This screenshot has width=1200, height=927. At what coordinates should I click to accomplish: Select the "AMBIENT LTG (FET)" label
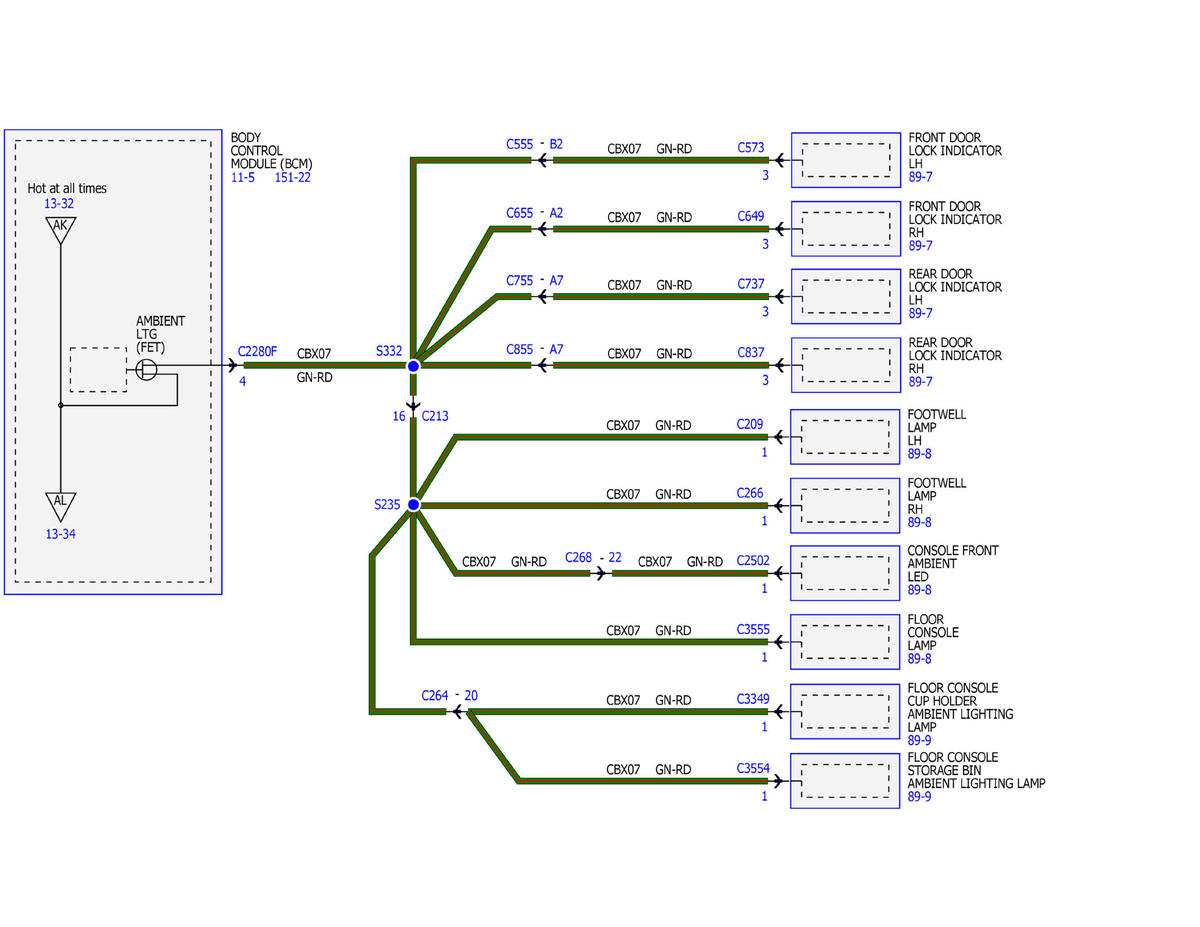tap(161, 334)
